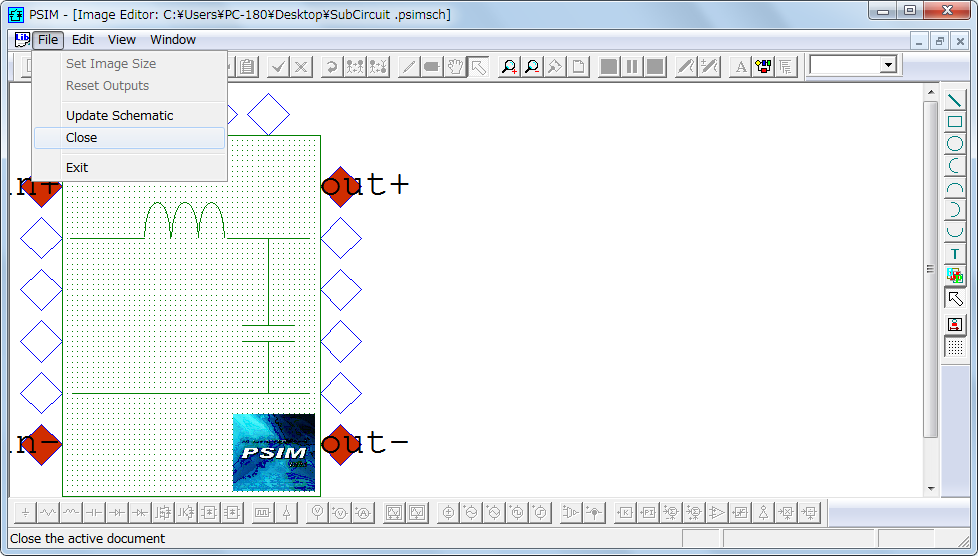Click the simulation pause icon
This screenshot has width=978, height=556.
(x=632, y=66)
